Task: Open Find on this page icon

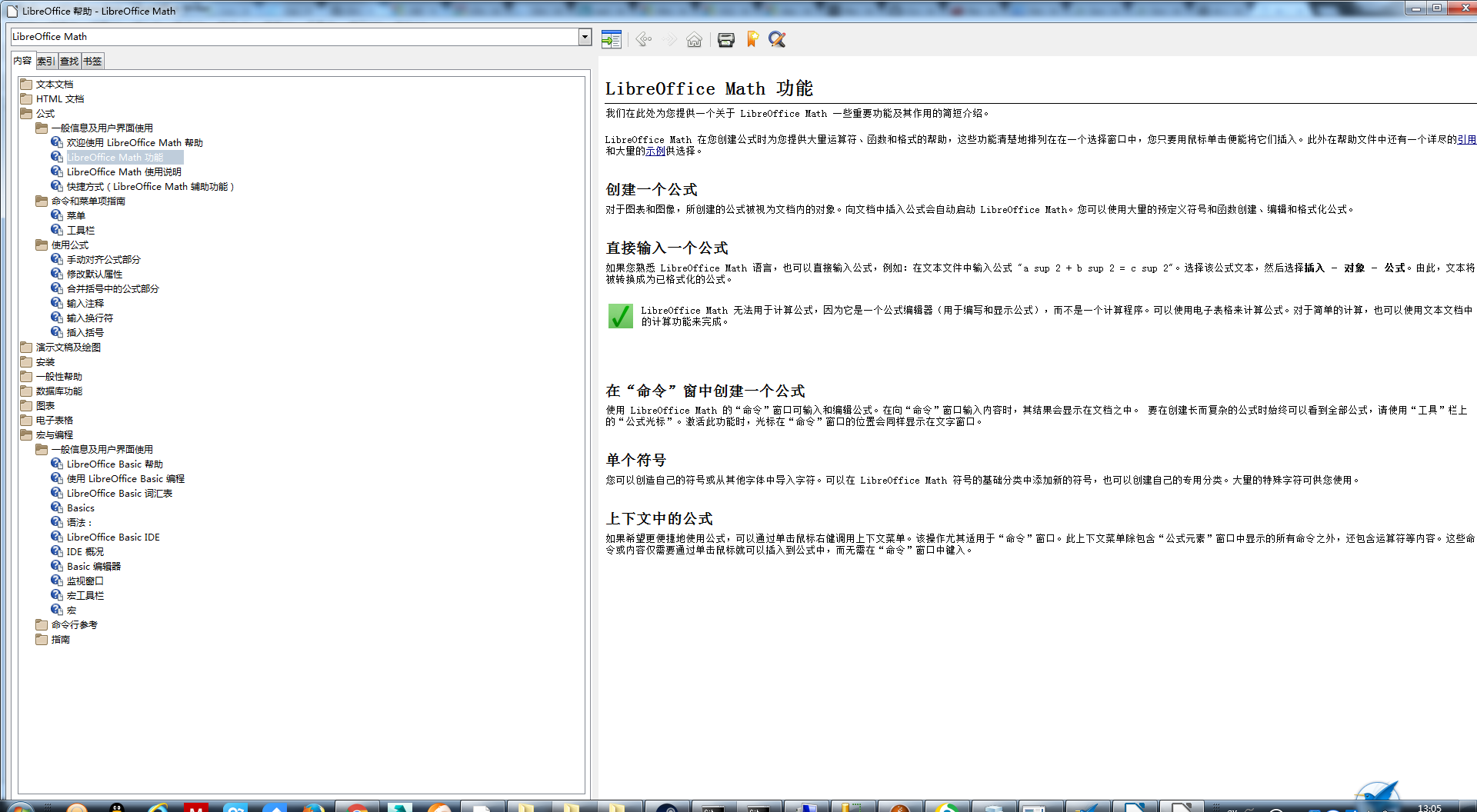Action: pyautogui.click(x=777, y=40)
